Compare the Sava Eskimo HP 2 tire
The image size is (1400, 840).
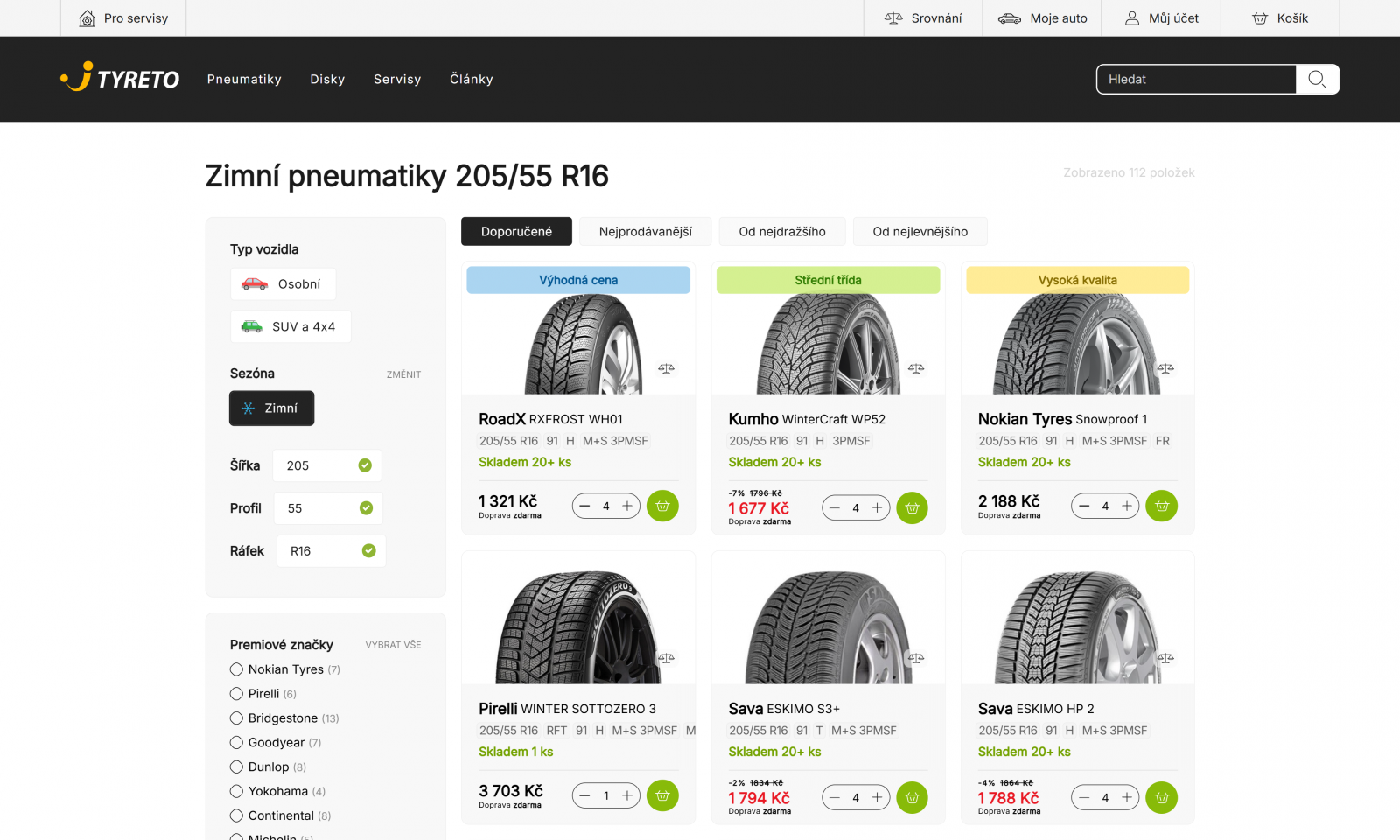click(1165, 658)
